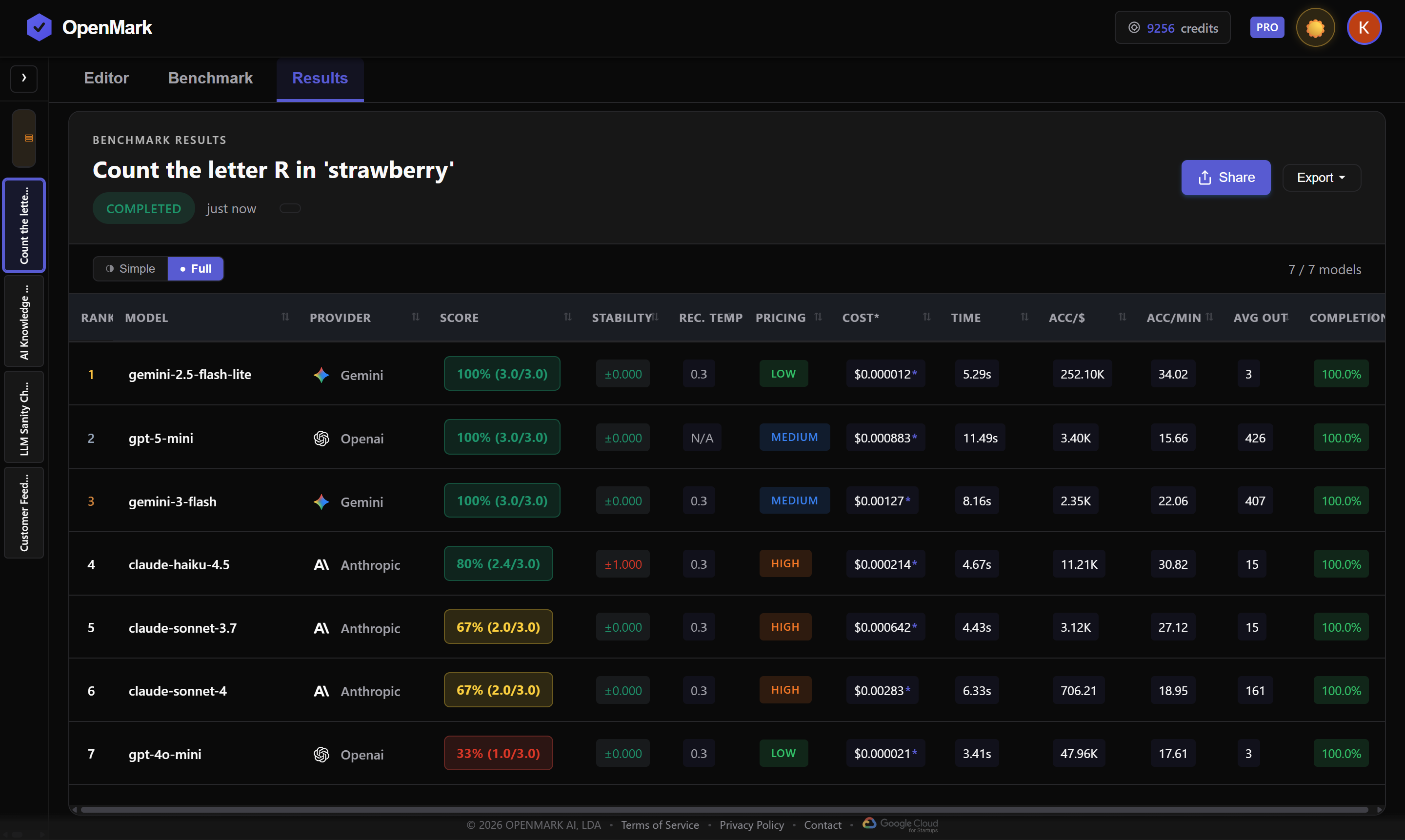The image size is (1405, 840).
Task: Click the OpenAI logo beside gpt-5-mini
Action: 321,438
